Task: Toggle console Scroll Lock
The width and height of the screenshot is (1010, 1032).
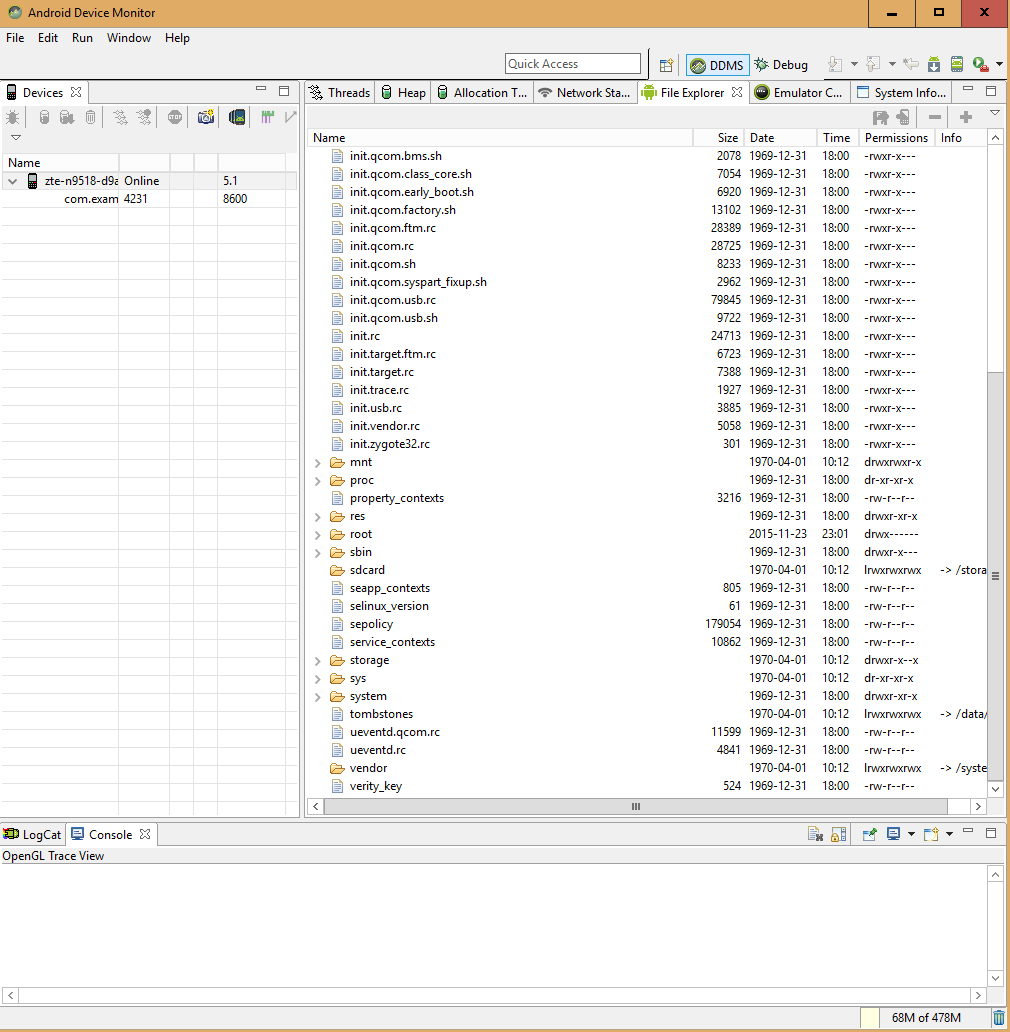Action: coord(839,834)
